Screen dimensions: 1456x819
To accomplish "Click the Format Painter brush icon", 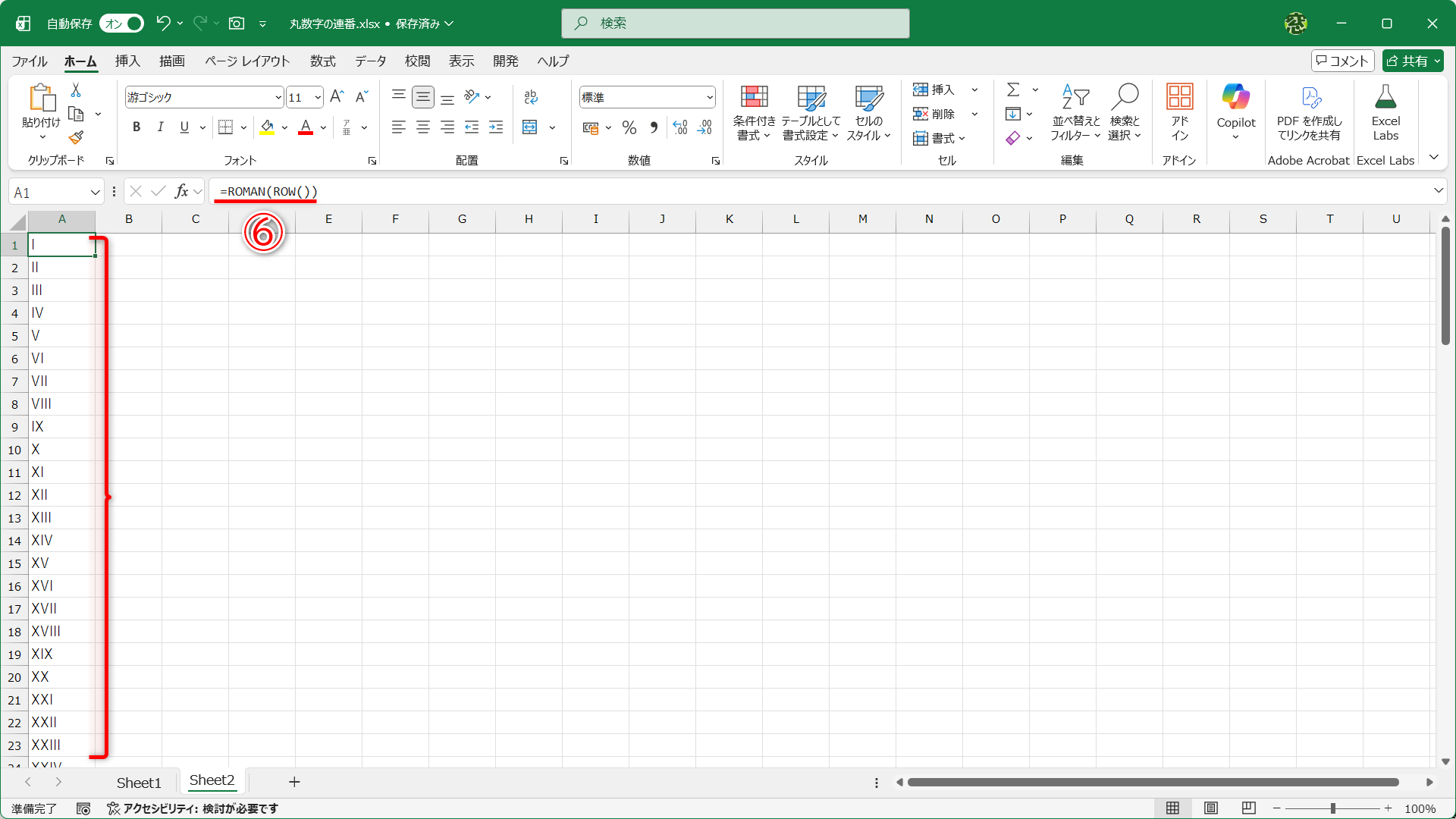I will tap(76, 138).
